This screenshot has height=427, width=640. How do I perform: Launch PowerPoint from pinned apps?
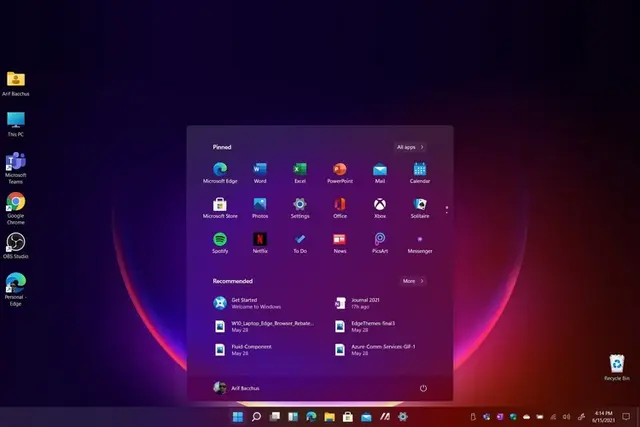click(340, 173)
